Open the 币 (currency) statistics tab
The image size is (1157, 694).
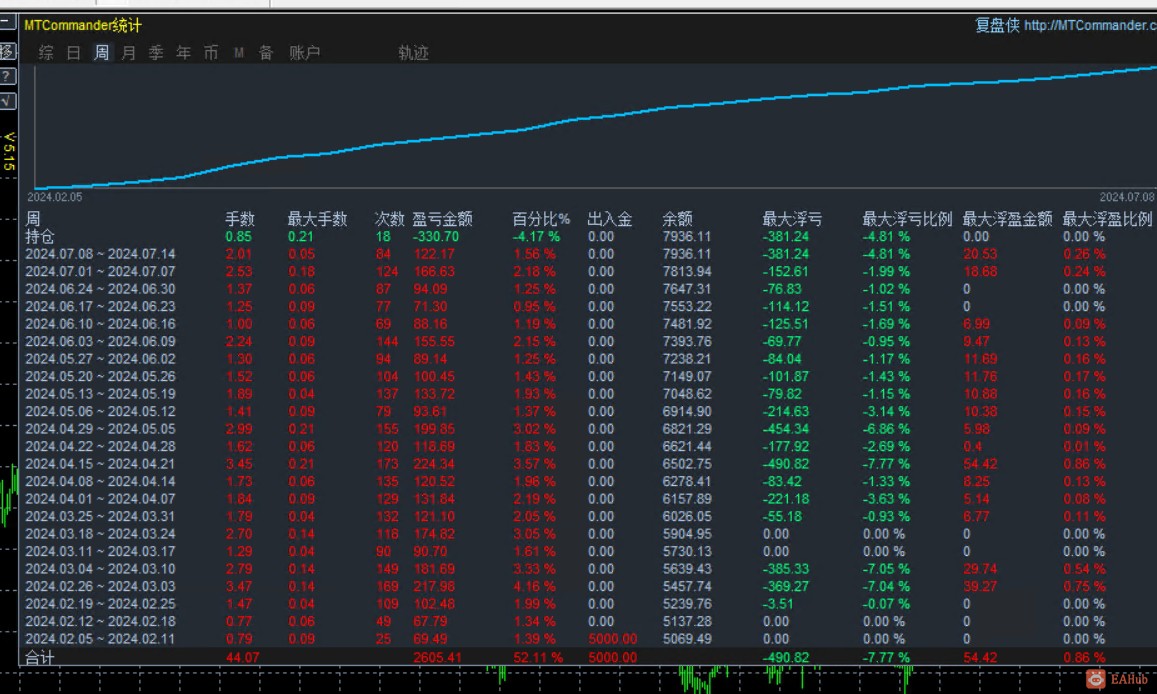click(210, 53)
